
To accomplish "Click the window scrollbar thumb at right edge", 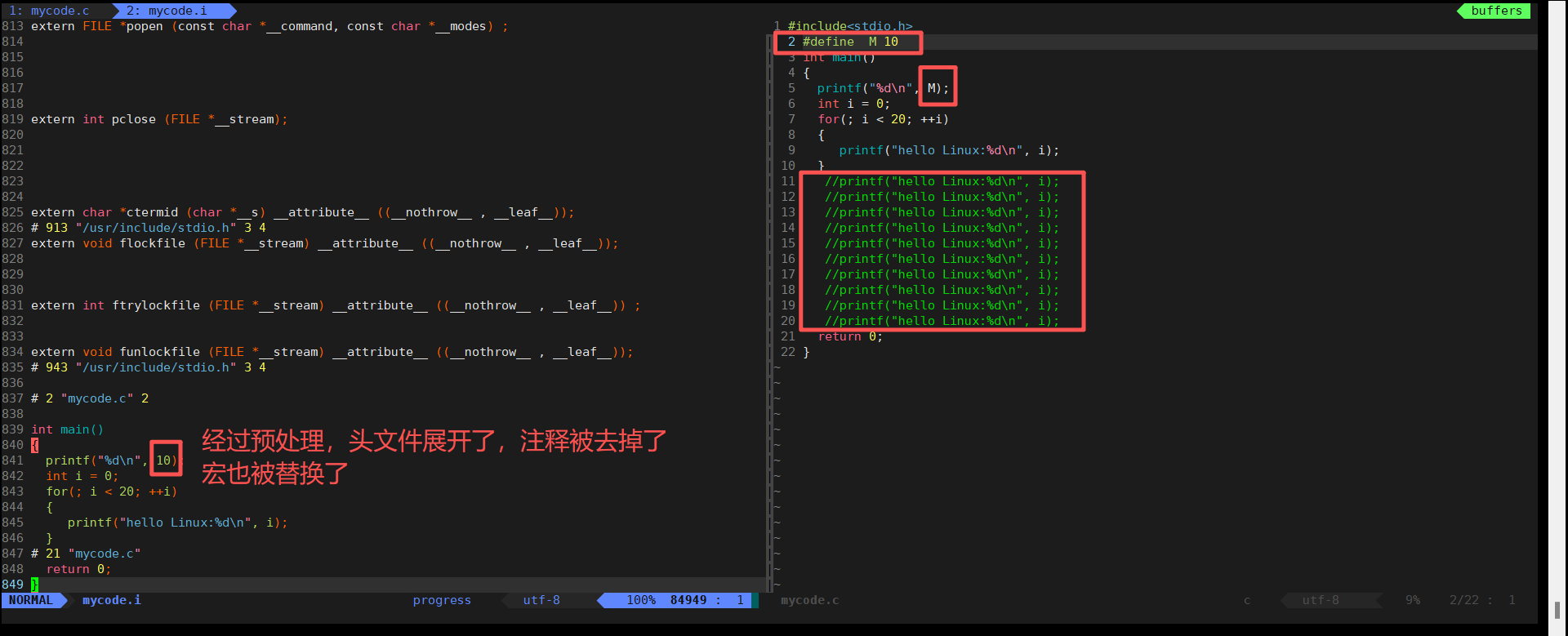I will 1557,611.
